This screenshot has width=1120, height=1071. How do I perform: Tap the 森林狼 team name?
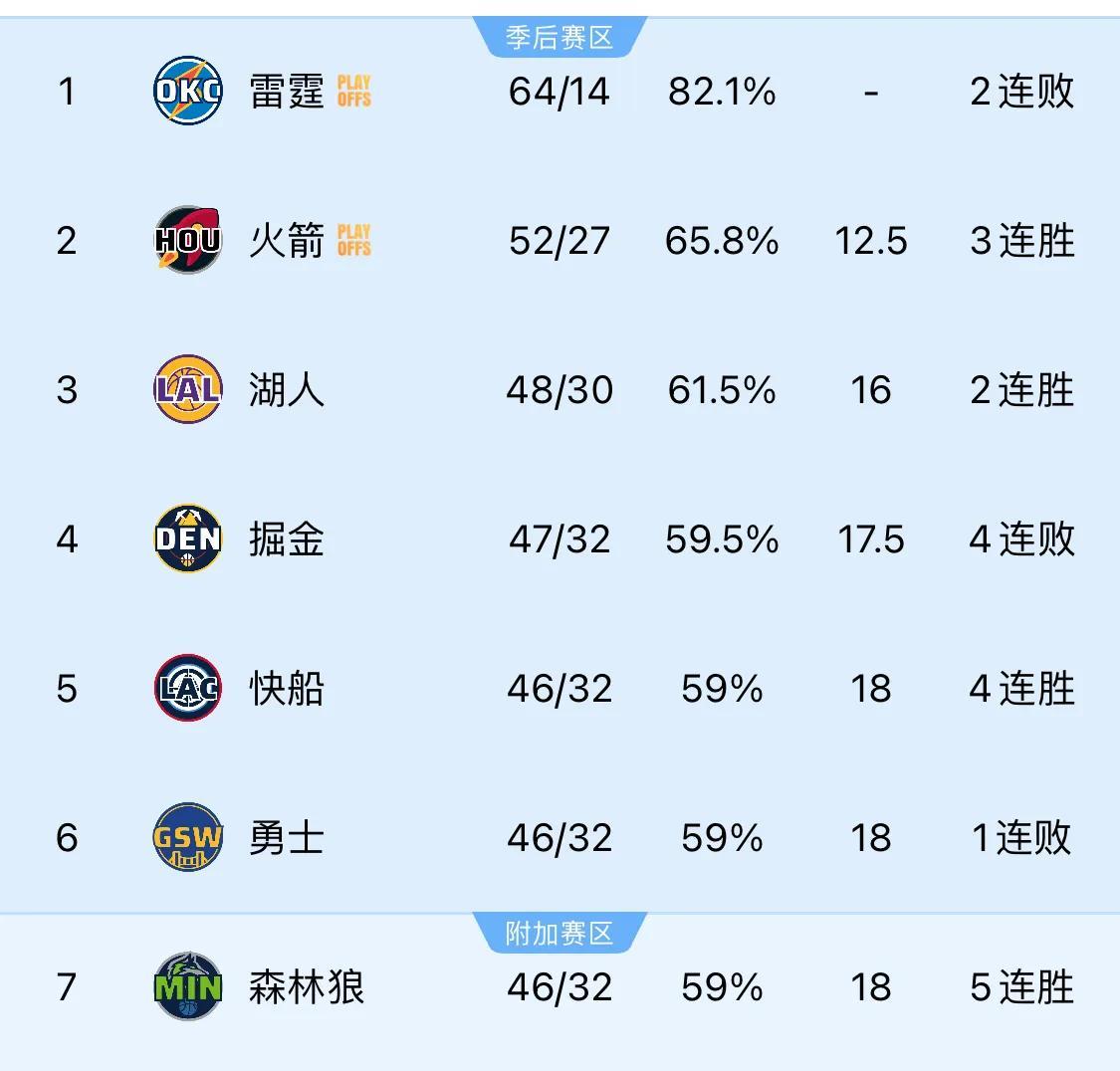[307, 986]
